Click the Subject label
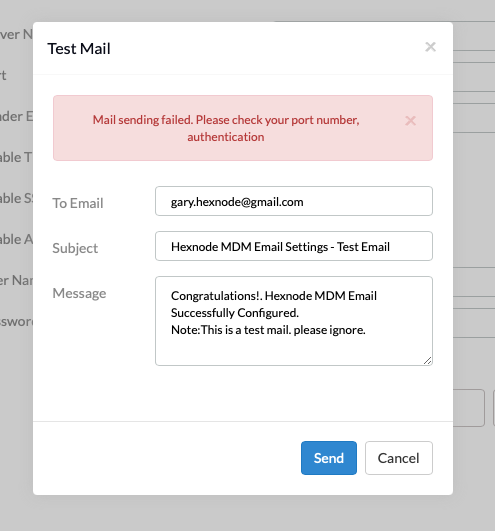The image size is (495, 531). (75, 248)
